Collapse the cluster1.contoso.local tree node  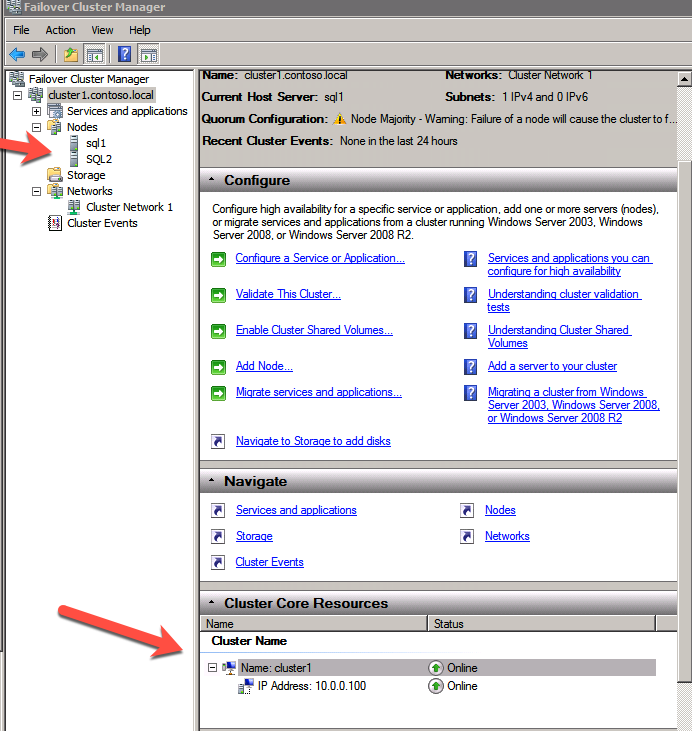coord(18,96)
